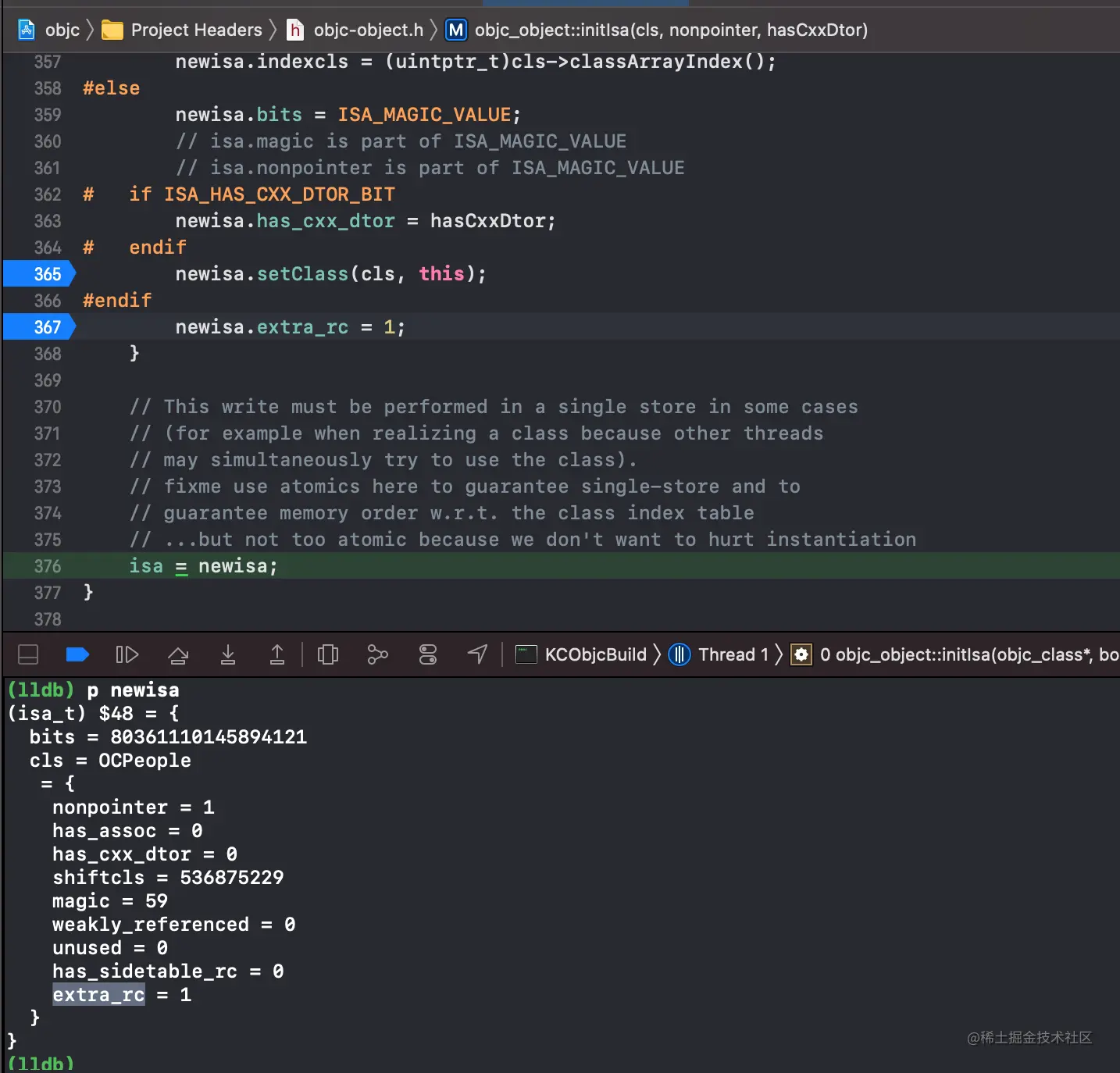Click line number 363 in the gutter

[x=48, y=221]
